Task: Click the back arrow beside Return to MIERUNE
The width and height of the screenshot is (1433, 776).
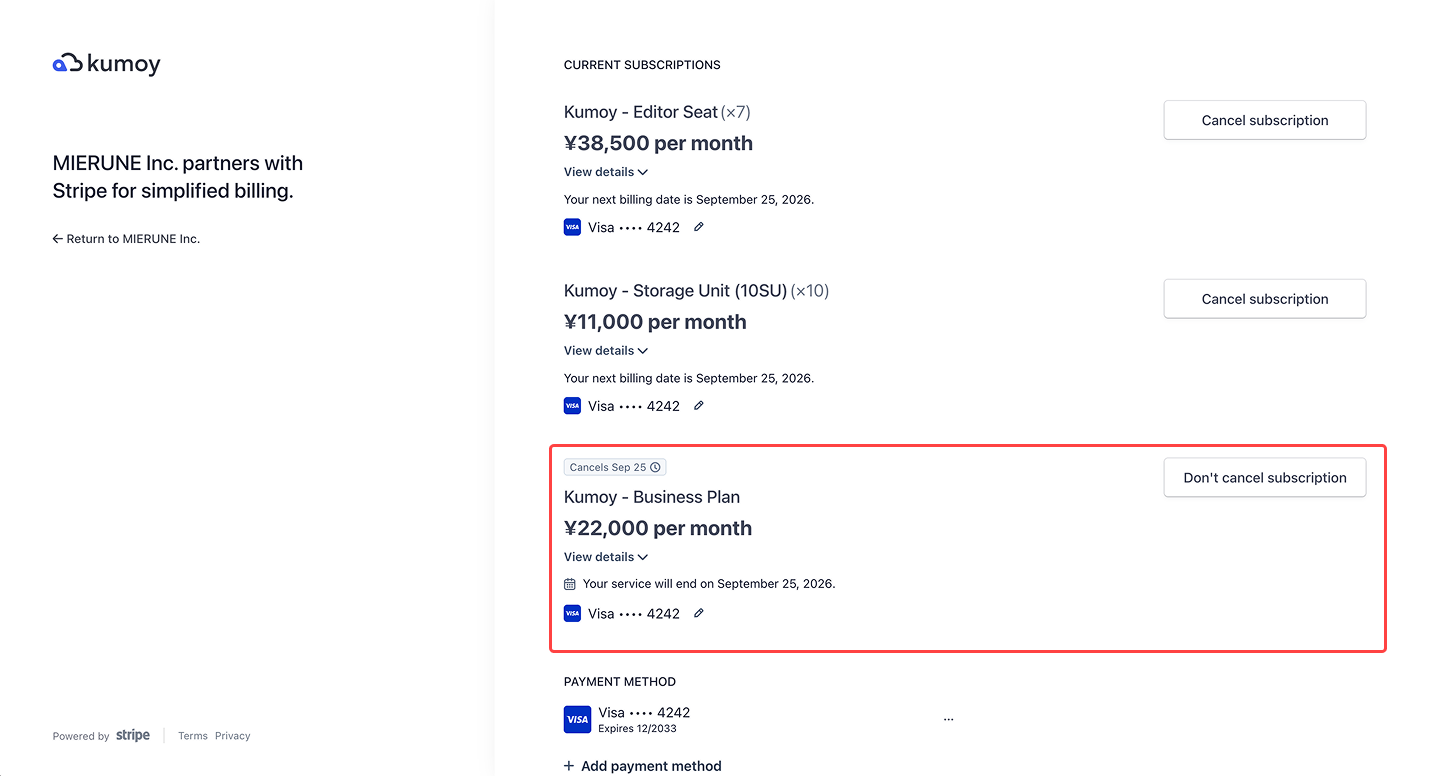Action: click(58, 239)
